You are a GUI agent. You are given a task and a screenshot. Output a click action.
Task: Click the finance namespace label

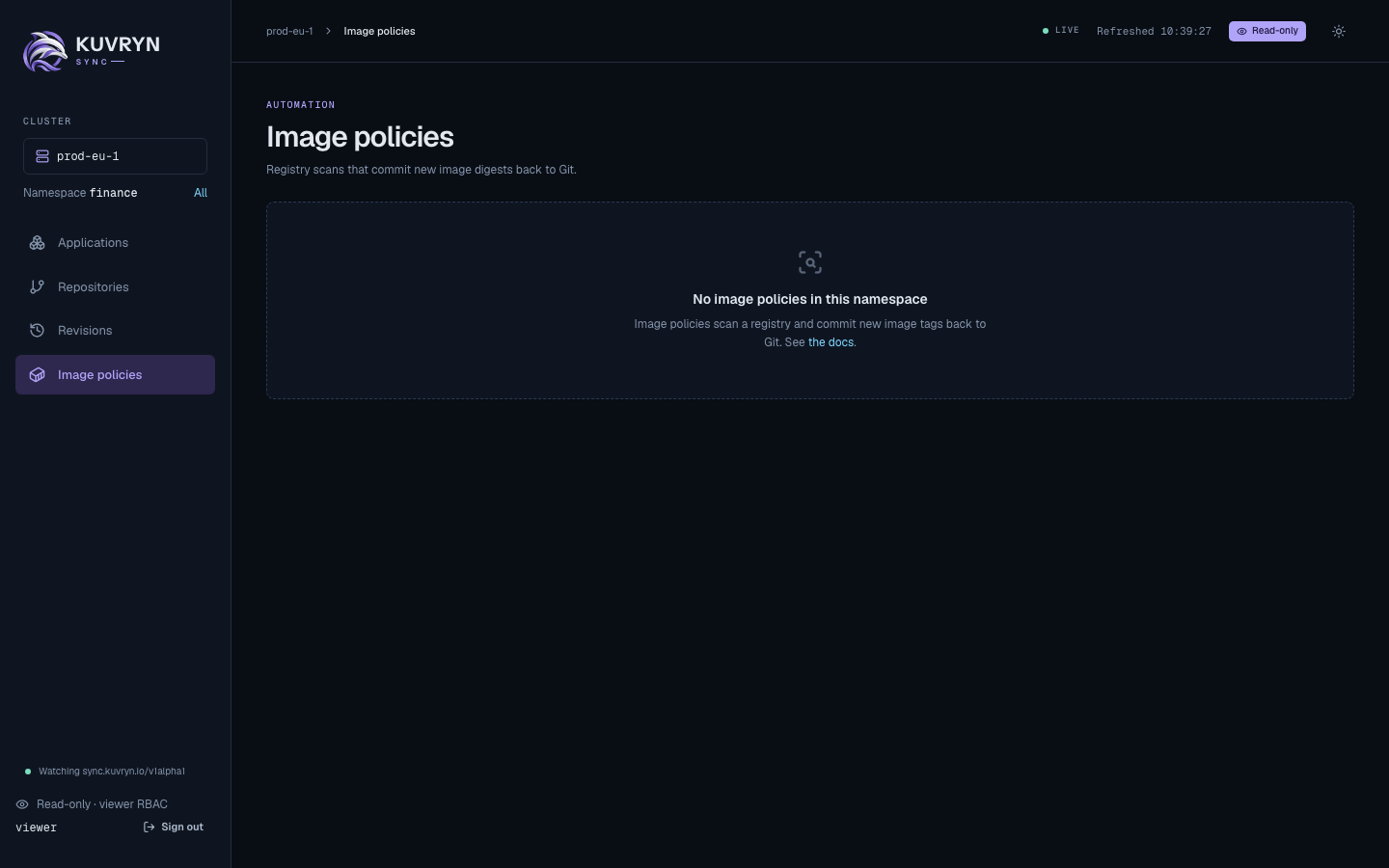(x=114, y=193)
